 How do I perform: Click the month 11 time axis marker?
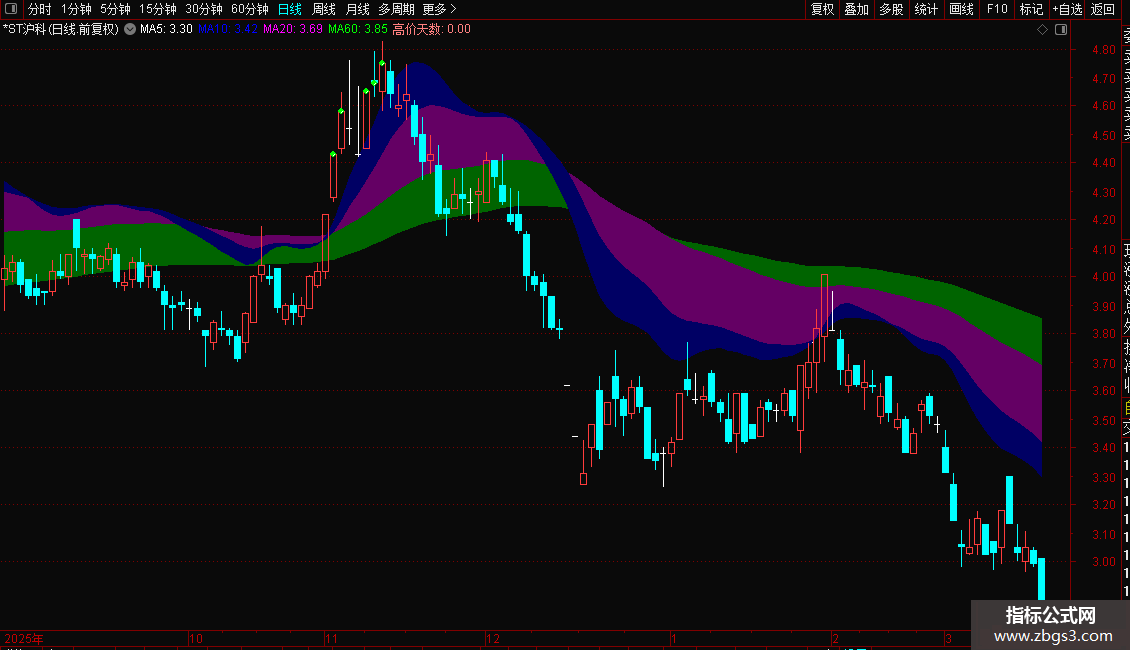[x=331, y=638]
